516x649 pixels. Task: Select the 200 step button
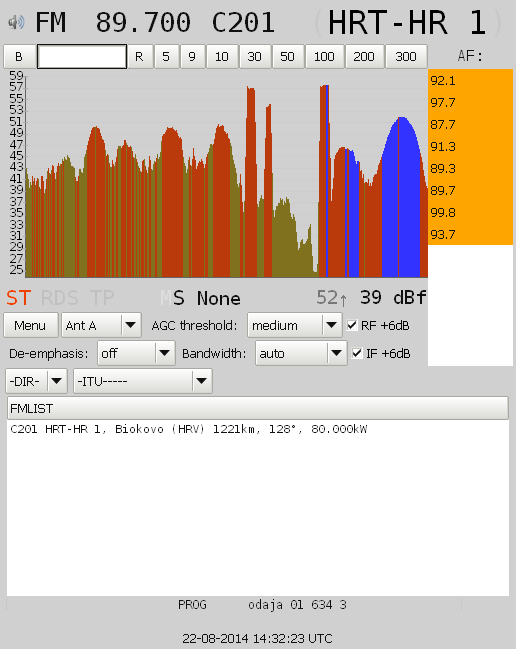[x=364, y=56]
